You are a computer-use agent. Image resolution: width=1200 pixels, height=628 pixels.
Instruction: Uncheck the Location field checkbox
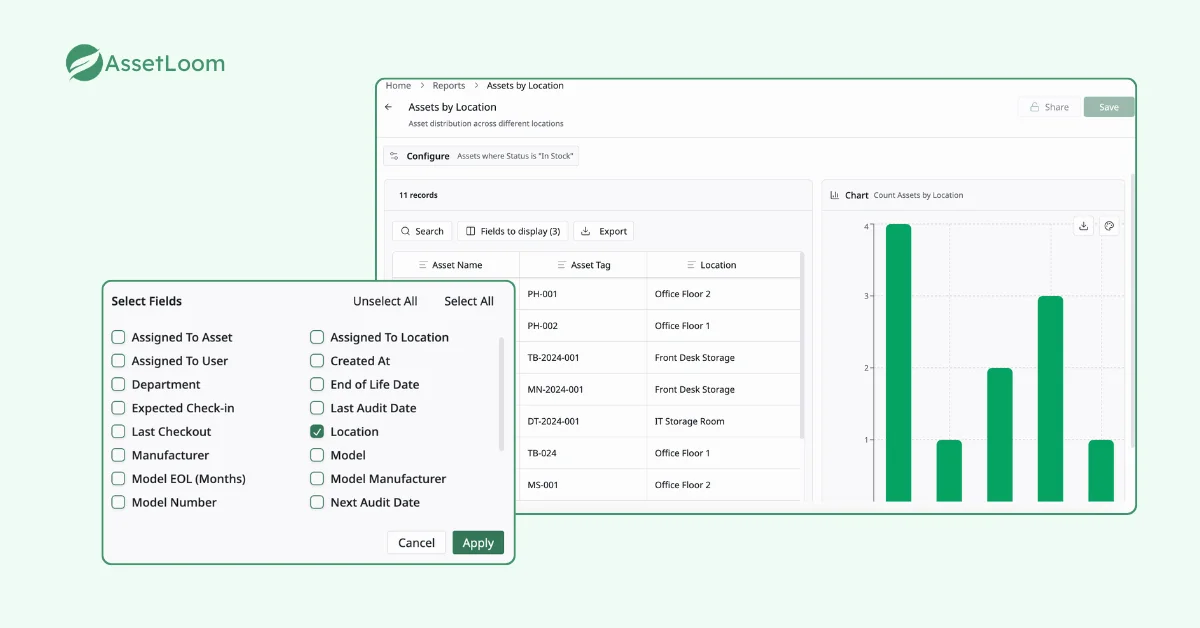pos(317,431)
